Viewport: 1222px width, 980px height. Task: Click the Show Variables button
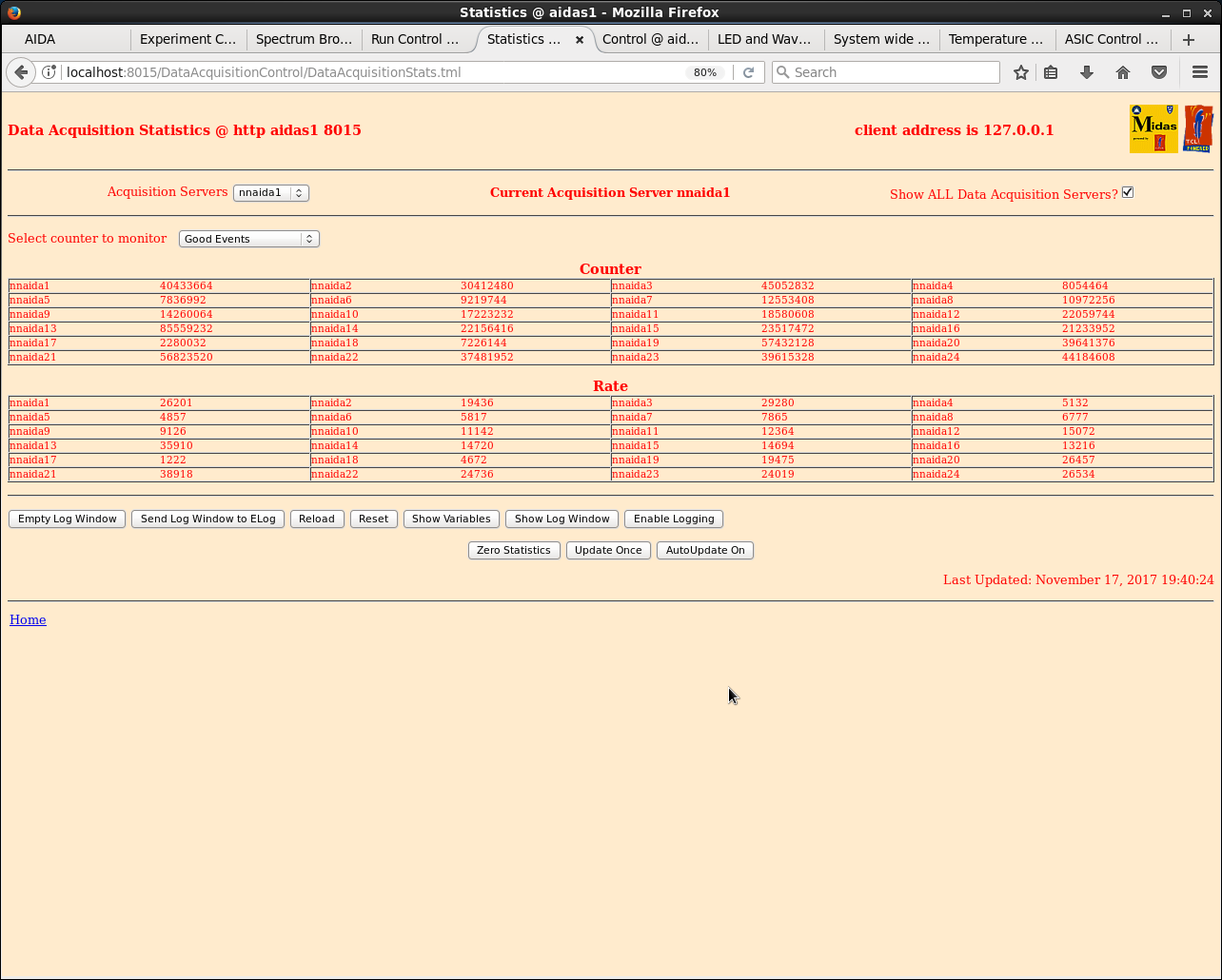pos(451,519)
